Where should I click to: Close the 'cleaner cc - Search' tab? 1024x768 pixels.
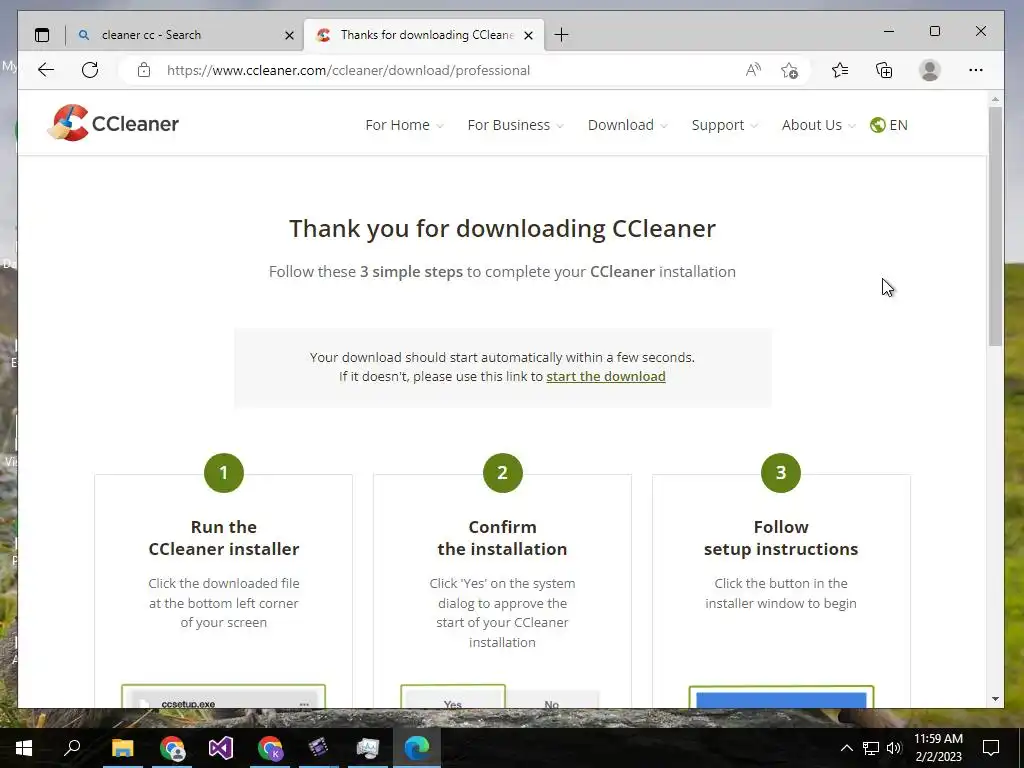click(289, 35)
